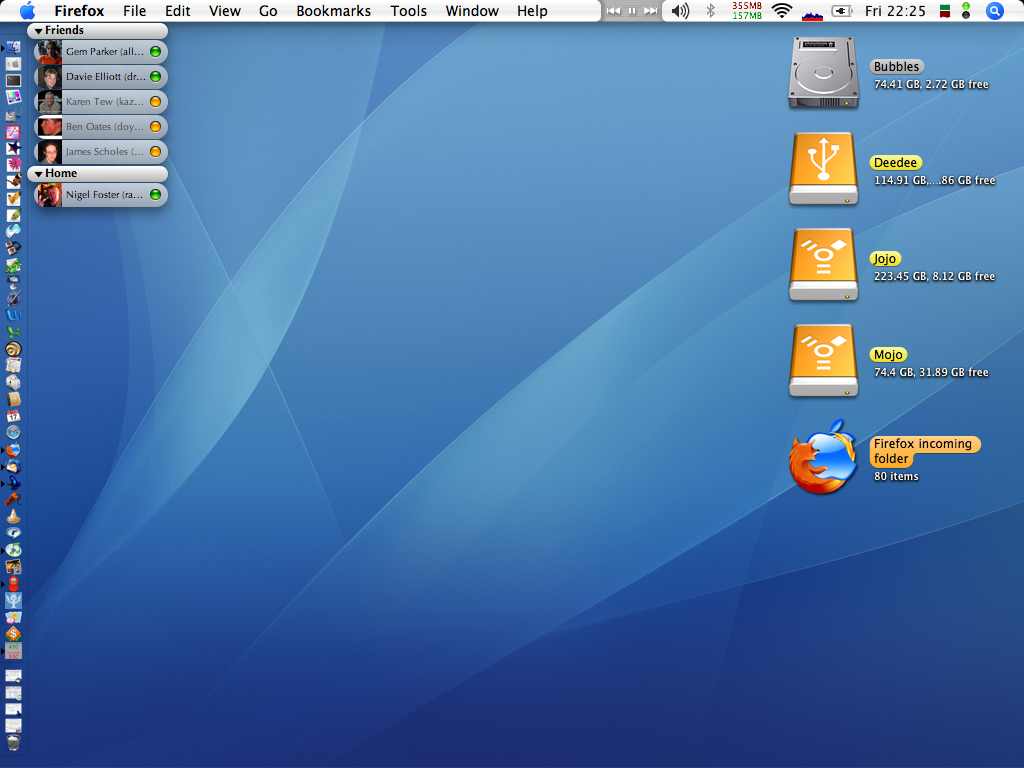Select contact James Scholes

(x=101, y=152)
